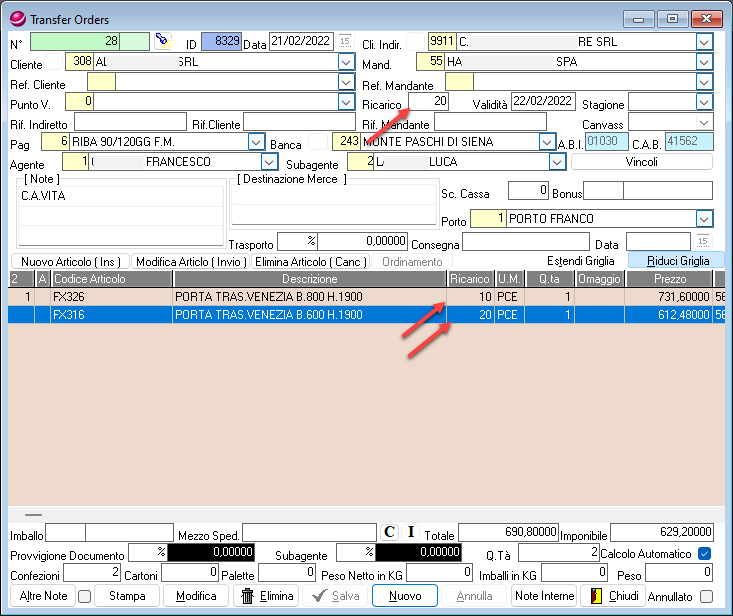
Task: Open the Data calendar picker icon
Action: pyautogui.click(x=344, y=41)
